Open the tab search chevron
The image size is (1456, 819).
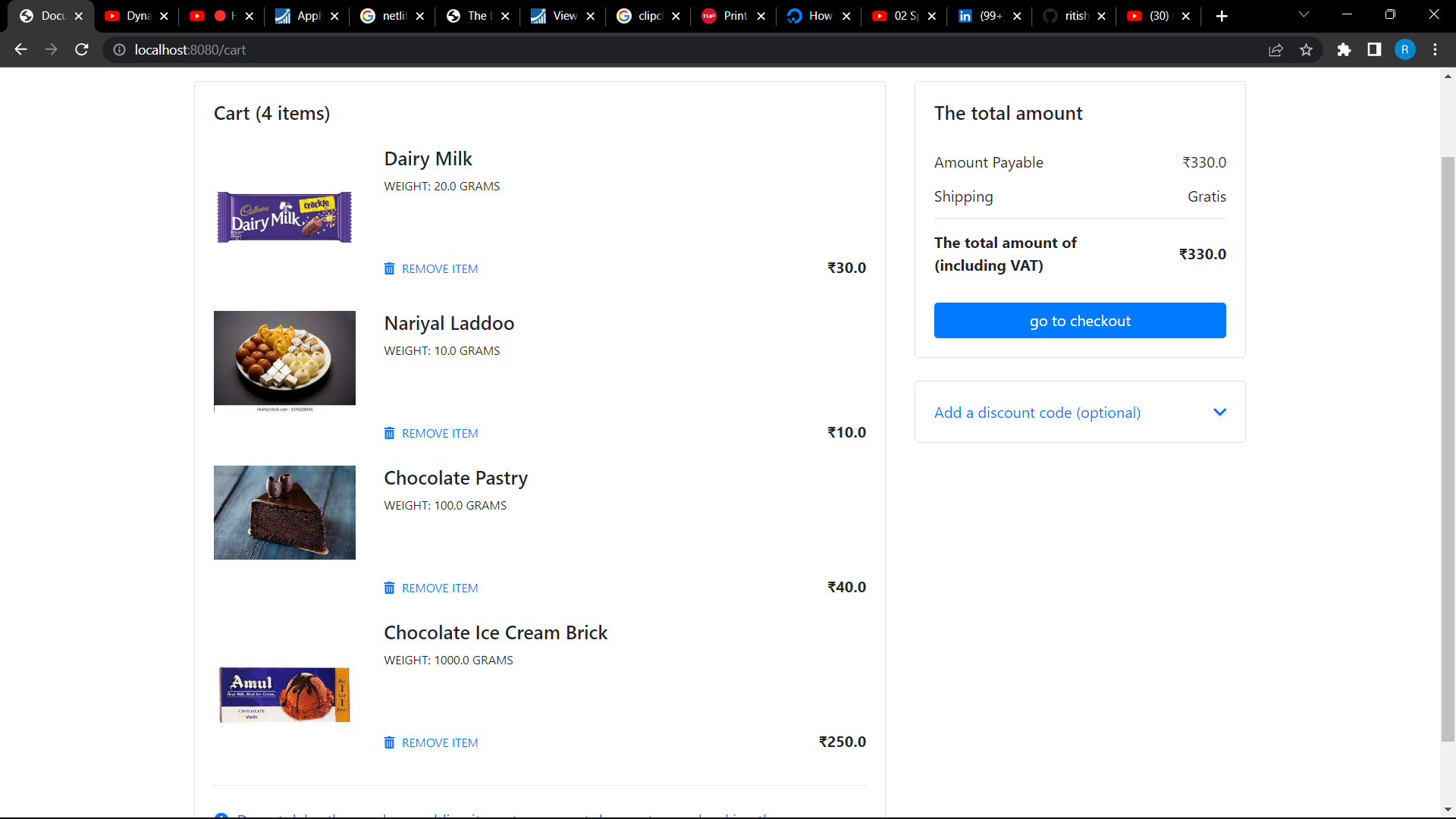(x=1304, y=14)
